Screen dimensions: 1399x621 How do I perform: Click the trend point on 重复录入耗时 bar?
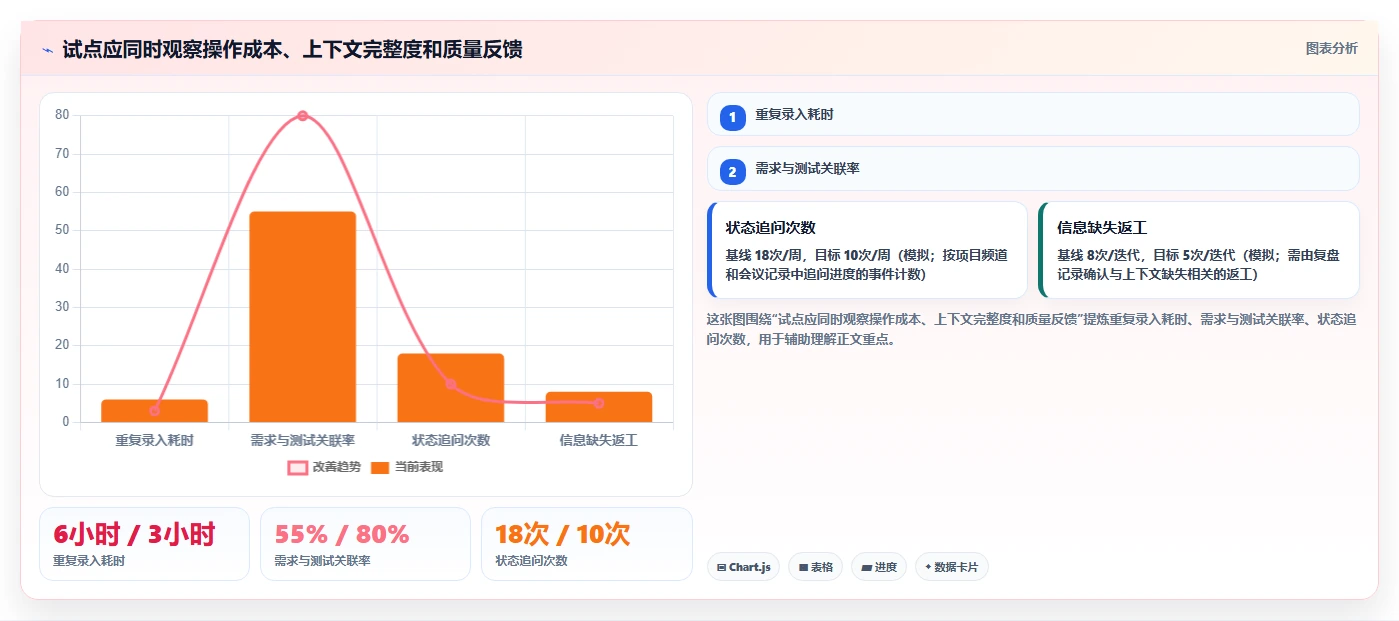pyautogui.click(x=154, y=411)
